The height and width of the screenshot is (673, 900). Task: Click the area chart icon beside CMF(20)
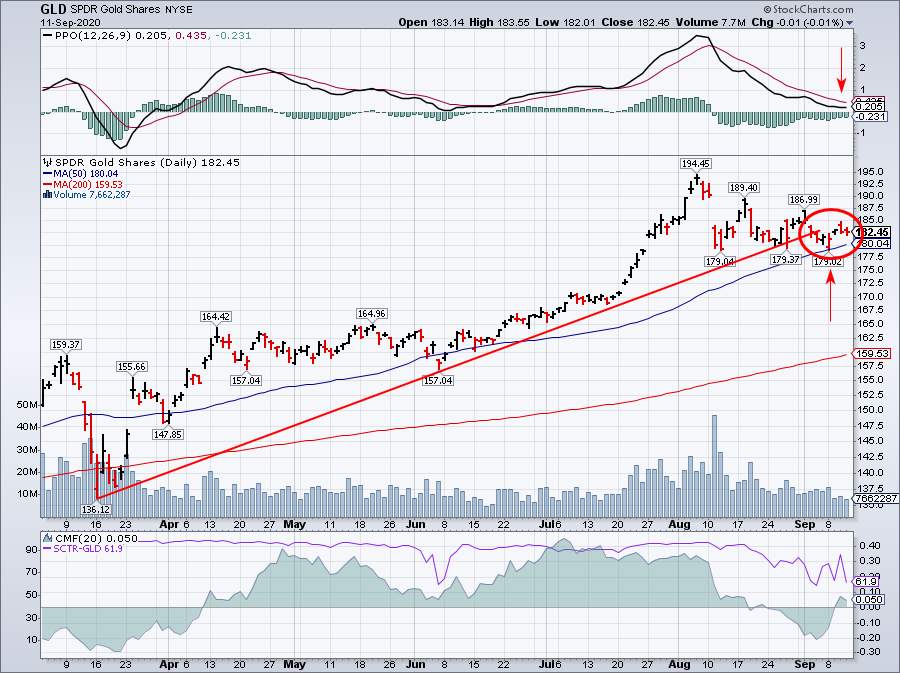tap(48, 539)
